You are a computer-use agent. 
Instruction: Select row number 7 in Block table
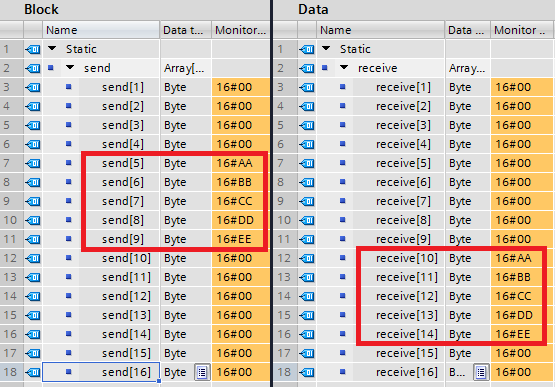pos(11,163)
